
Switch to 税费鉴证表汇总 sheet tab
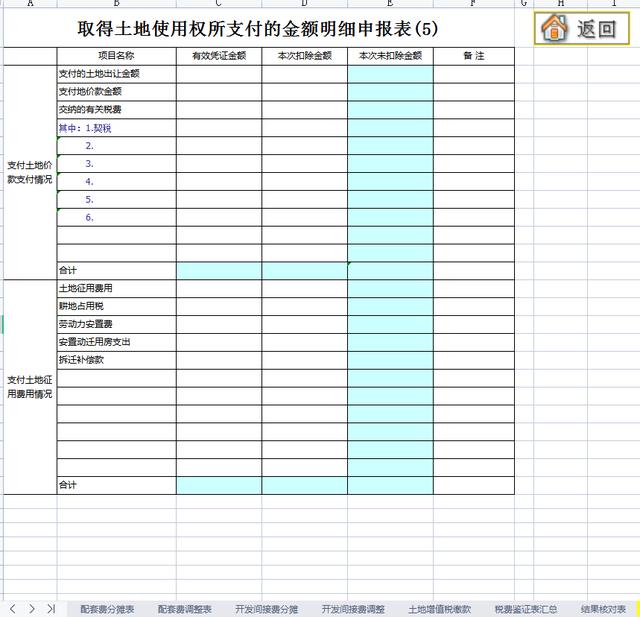pos(526,609)
